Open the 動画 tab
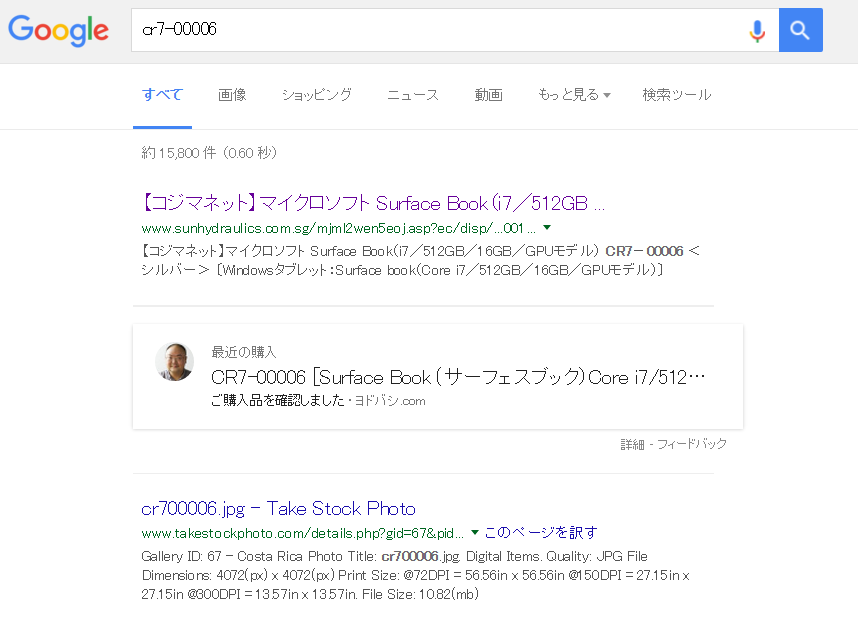858x621 pixels. (x=488, y=95)
